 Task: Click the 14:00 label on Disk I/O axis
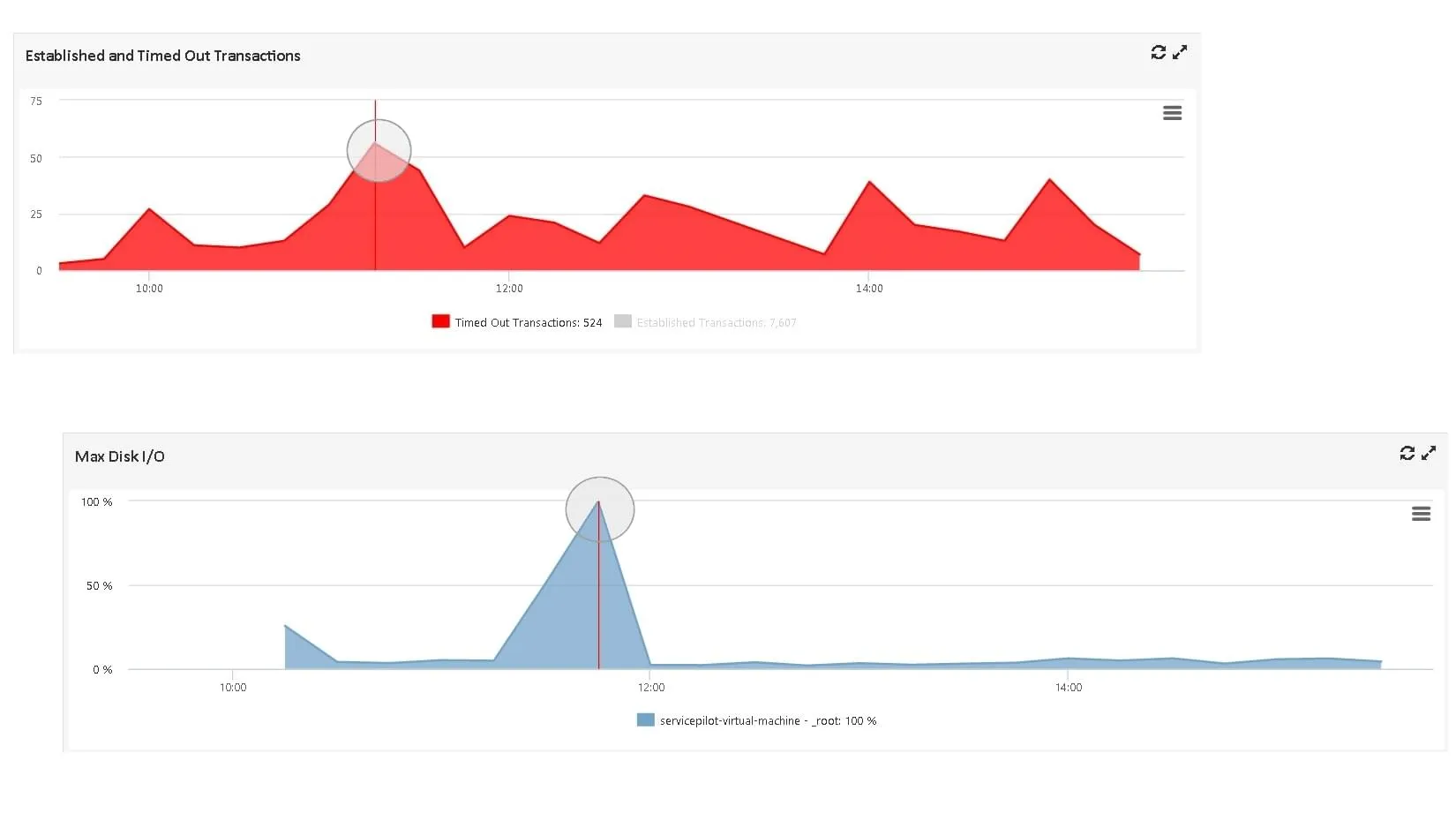click(1069, 688)
